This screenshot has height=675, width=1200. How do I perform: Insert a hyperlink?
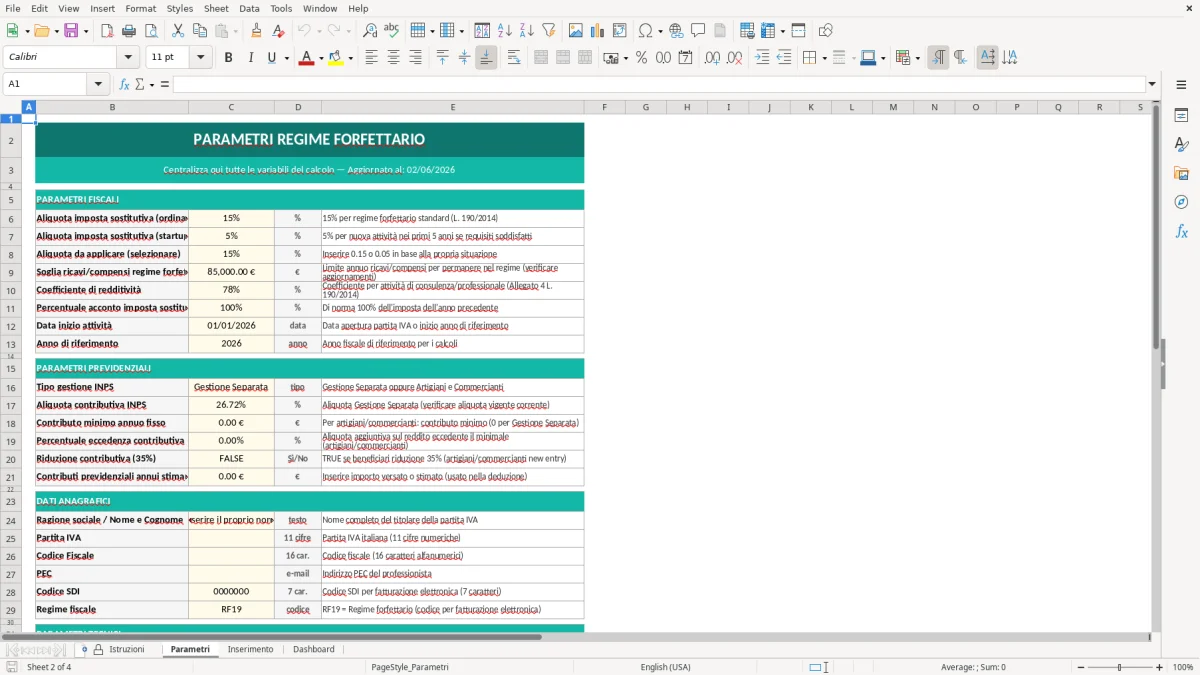676,31
